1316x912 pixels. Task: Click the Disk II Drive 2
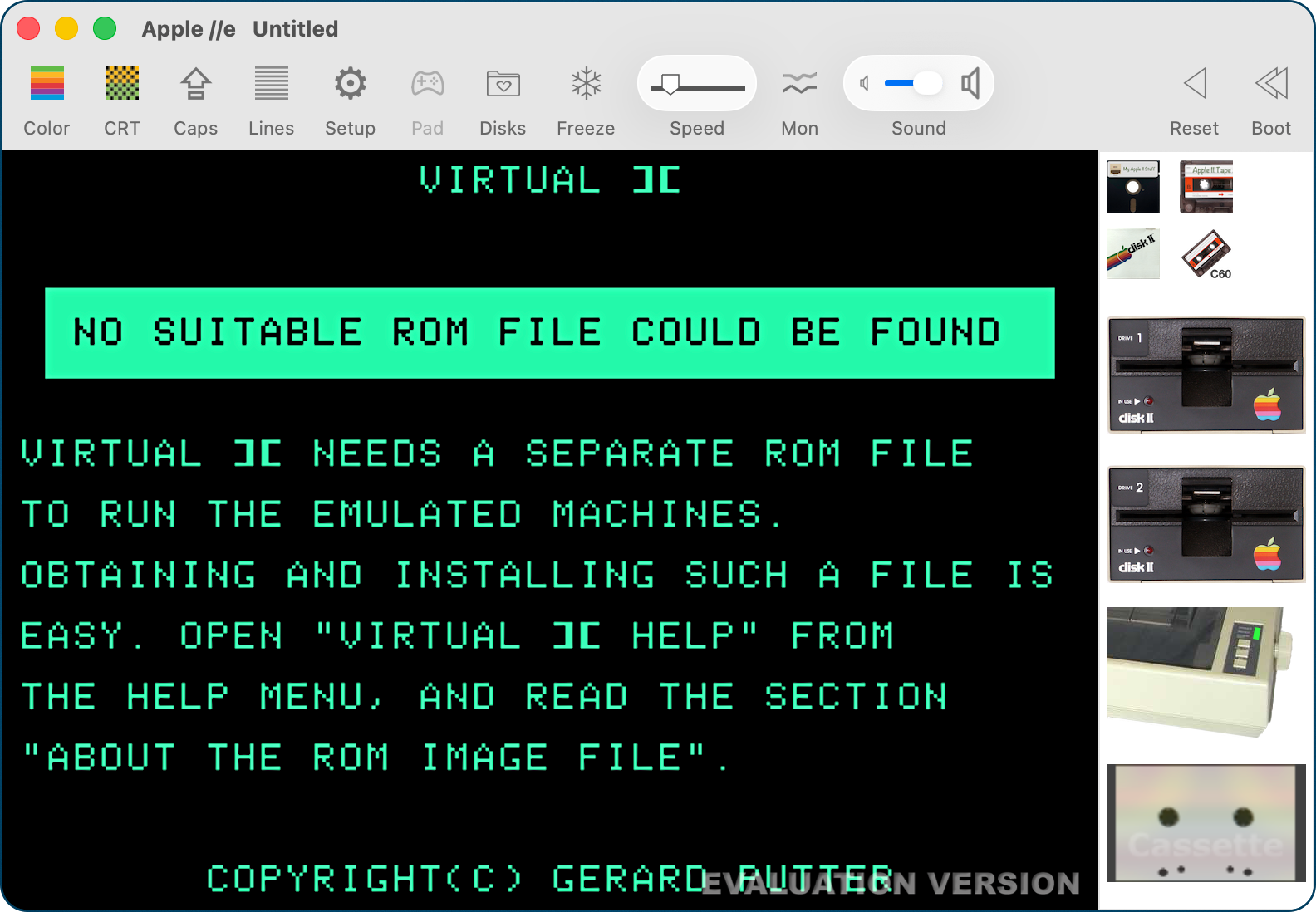(x=1206, y=524)
